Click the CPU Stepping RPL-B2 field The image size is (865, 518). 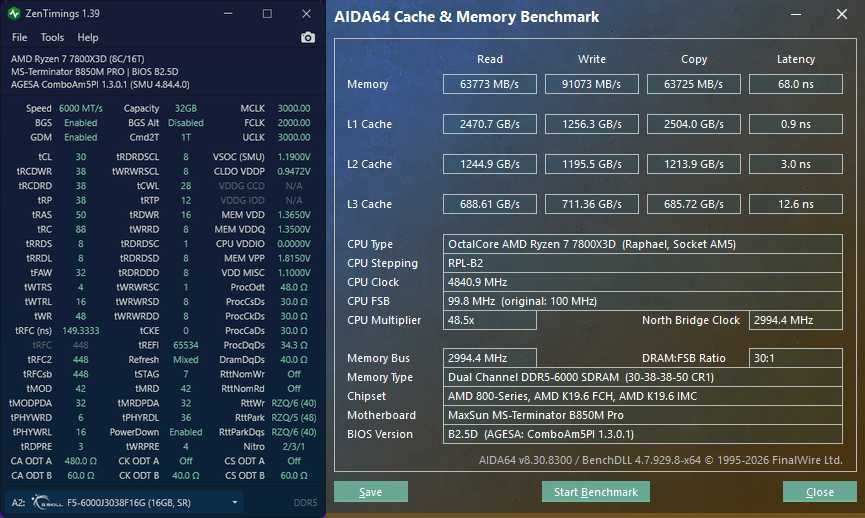(x=643, y=263)
